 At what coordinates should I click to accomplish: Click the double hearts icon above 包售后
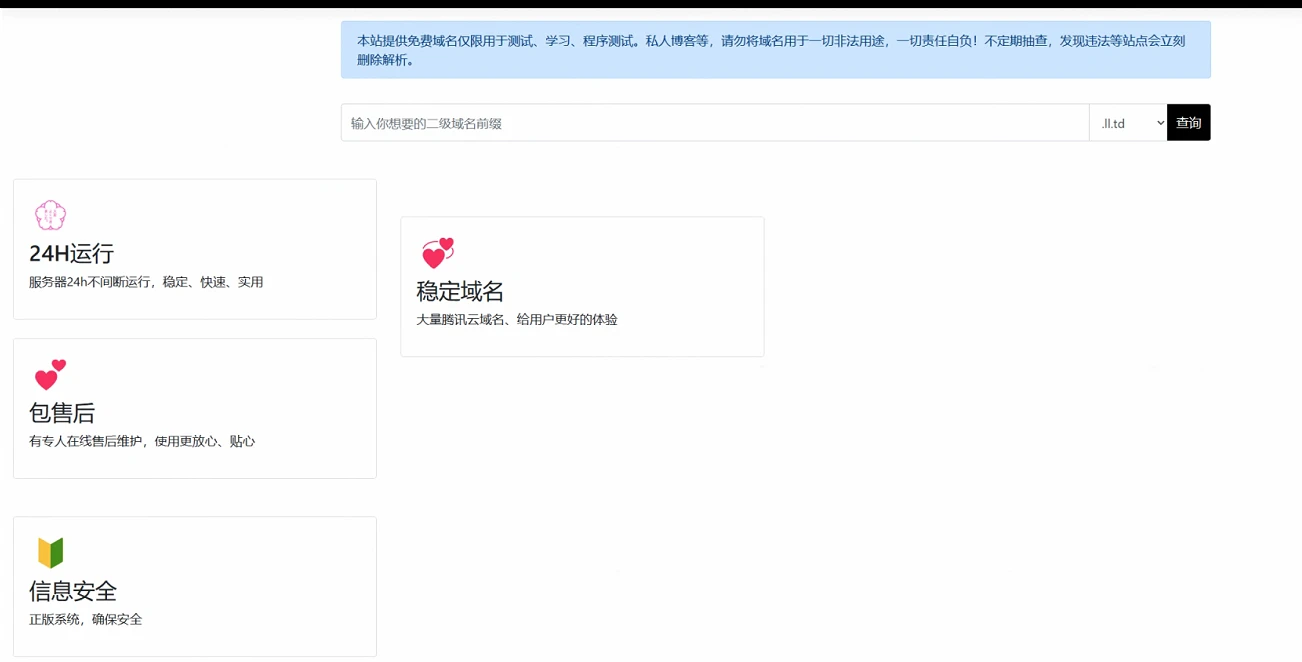coord(50,375)
